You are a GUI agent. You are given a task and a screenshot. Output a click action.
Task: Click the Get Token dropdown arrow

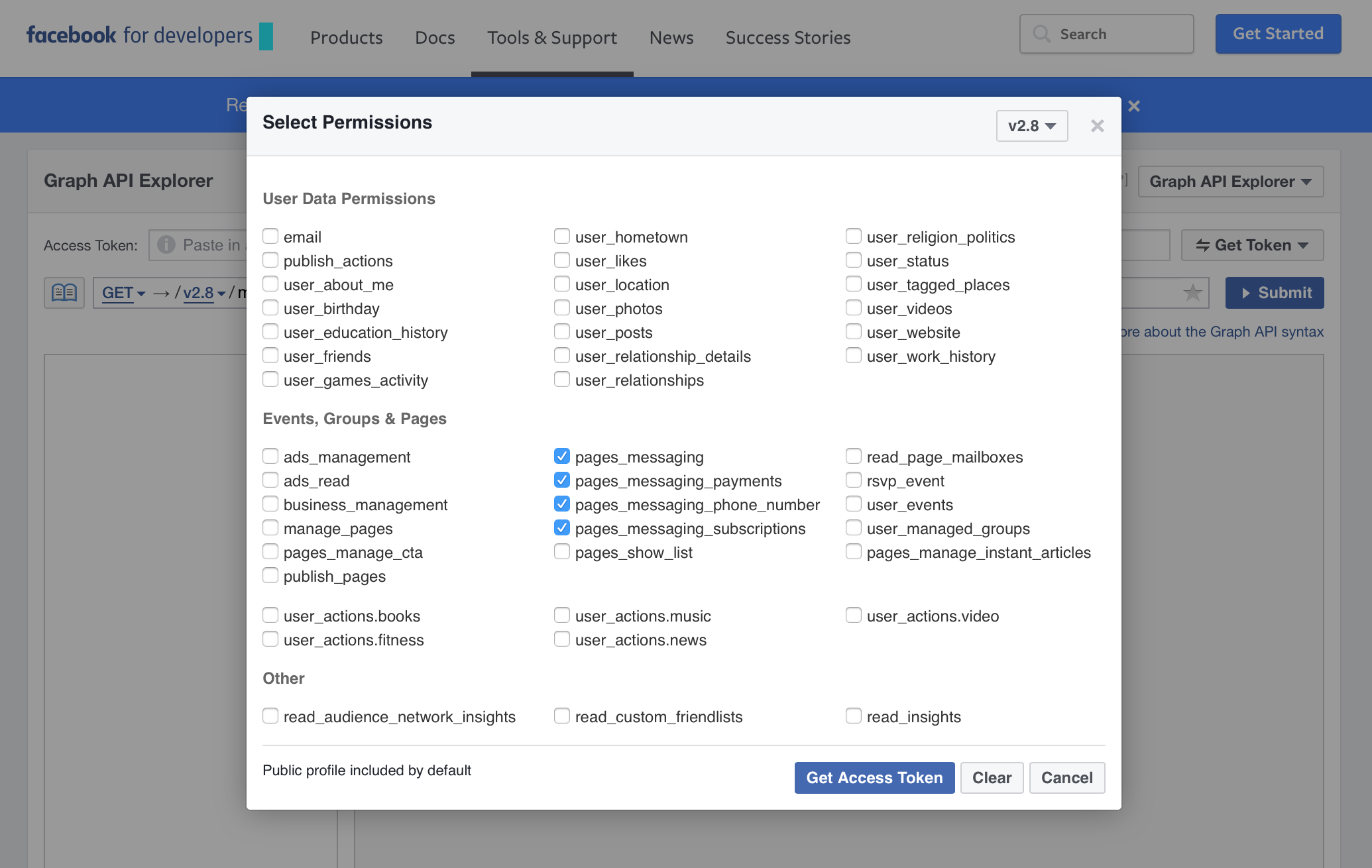pos(1306,245)
